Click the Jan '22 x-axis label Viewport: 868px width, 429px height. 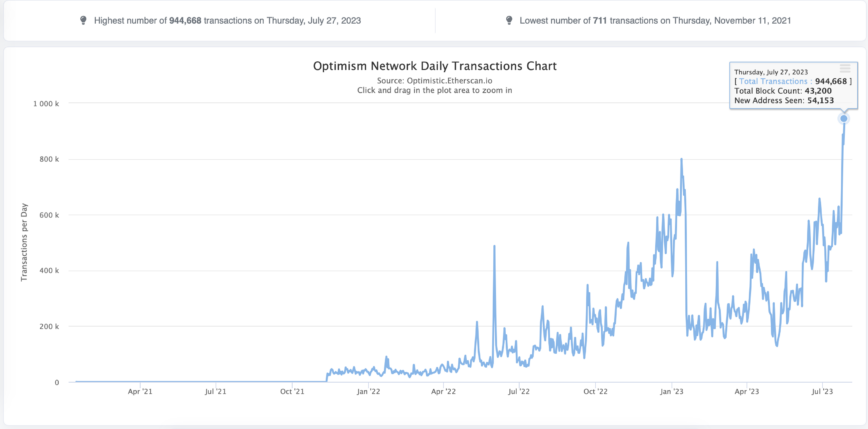[x=368, y=391]
